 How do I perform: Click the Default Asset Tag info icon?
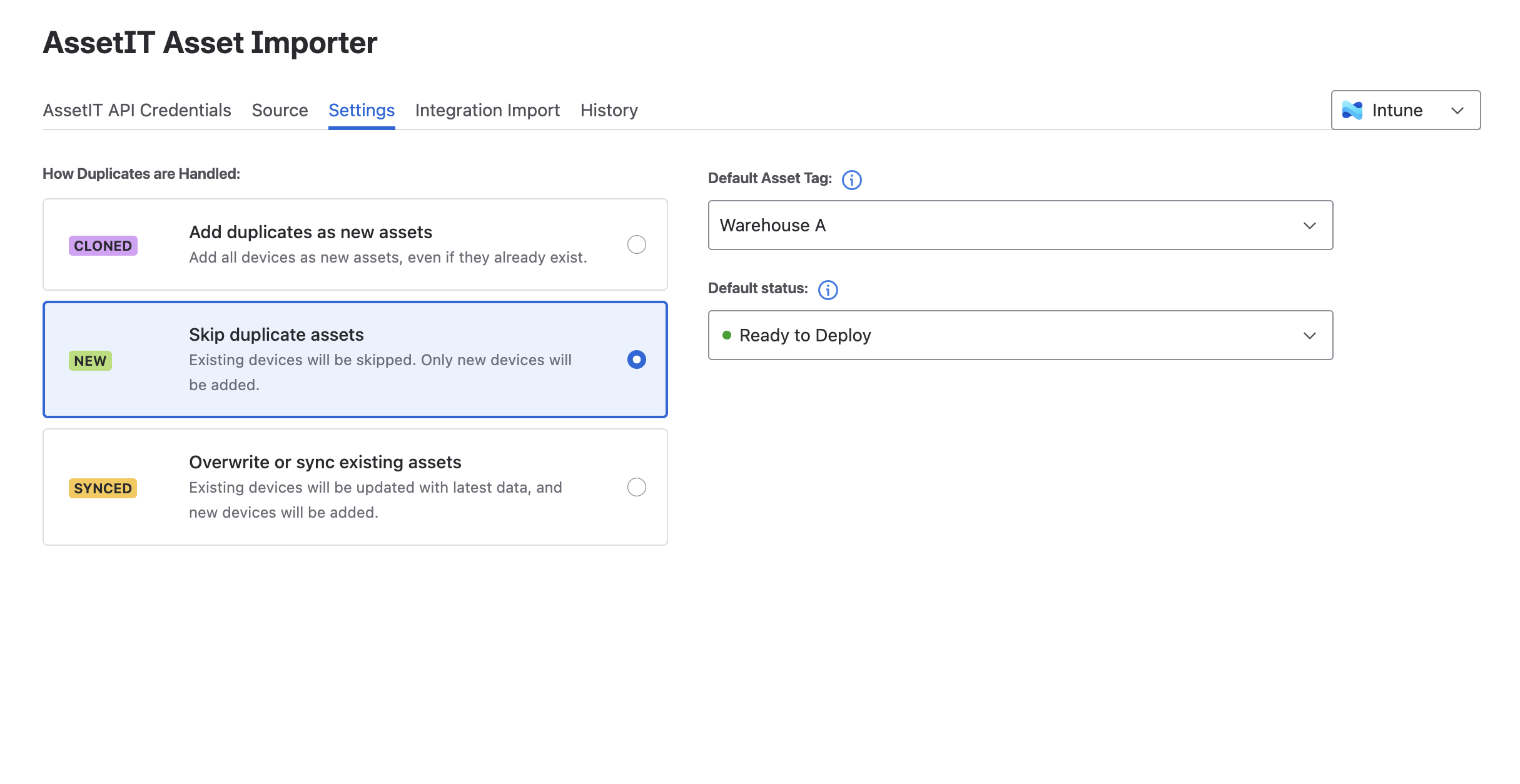point(851,180)
